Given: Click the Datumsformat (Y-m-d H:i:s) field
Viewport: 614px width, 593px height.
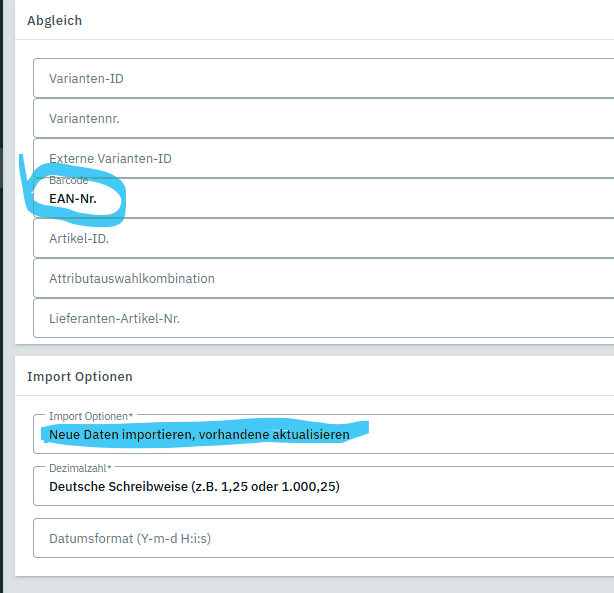Looking at the screenshot, I should tap(320, 538).
